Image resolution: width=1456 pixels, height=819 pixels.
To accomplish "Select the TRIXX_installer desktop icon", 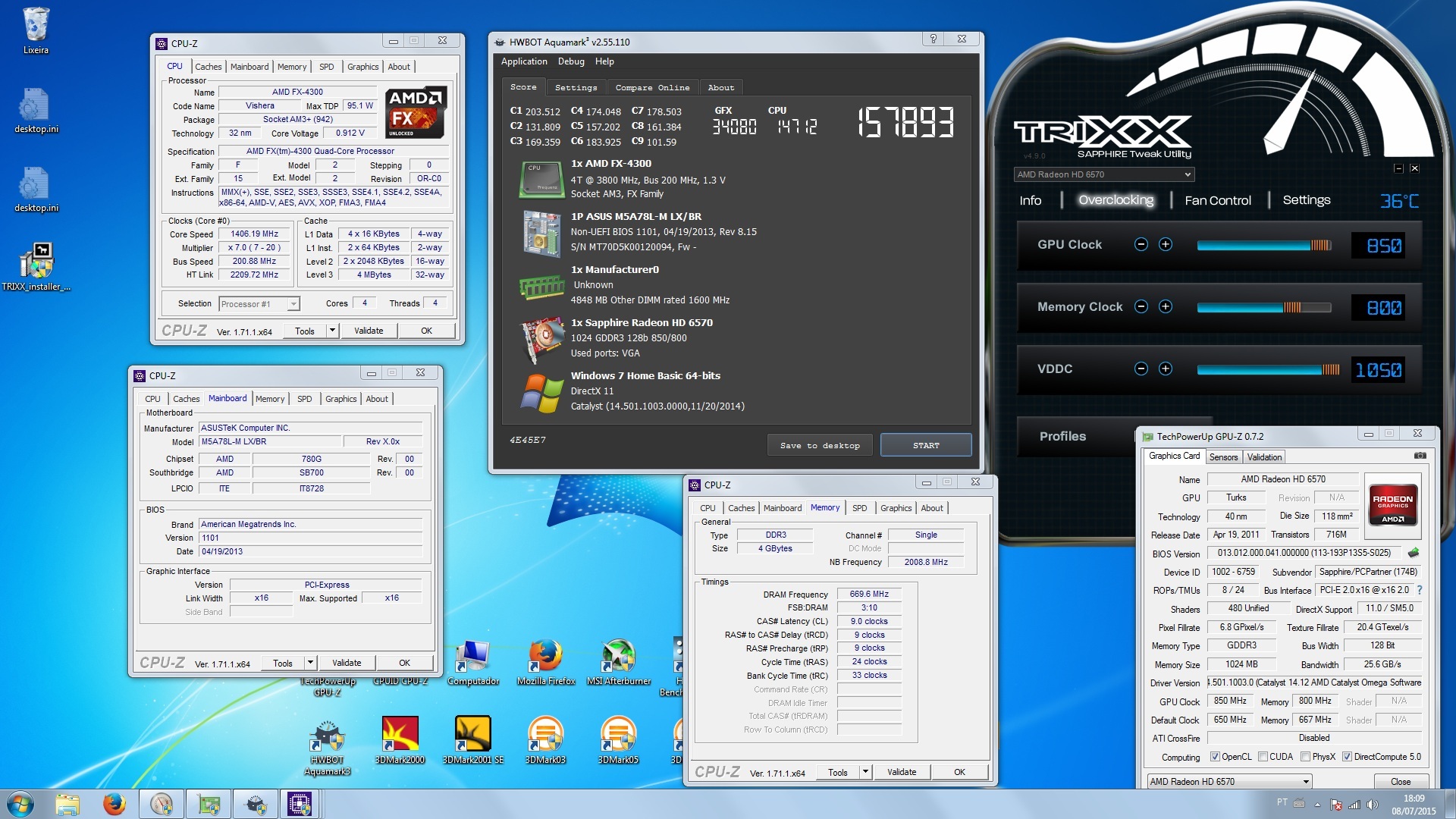I will tap(36, 267).
